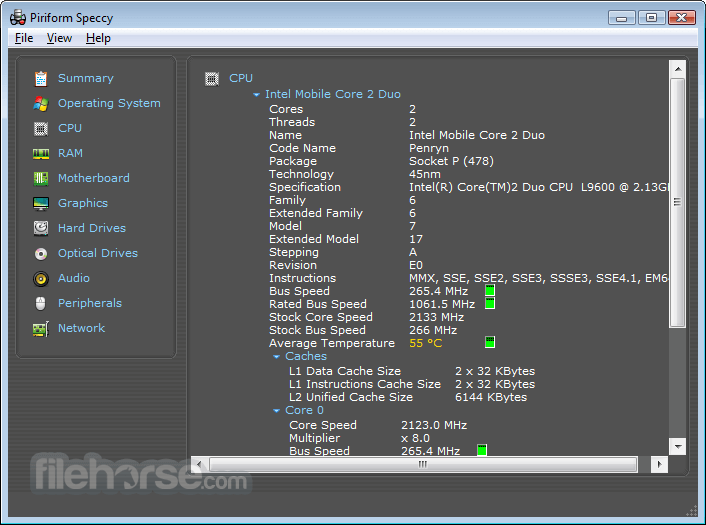Select the Multiplier value x 8.0
The height and width of the screenshot is (525, 706).
pos(415,438)
